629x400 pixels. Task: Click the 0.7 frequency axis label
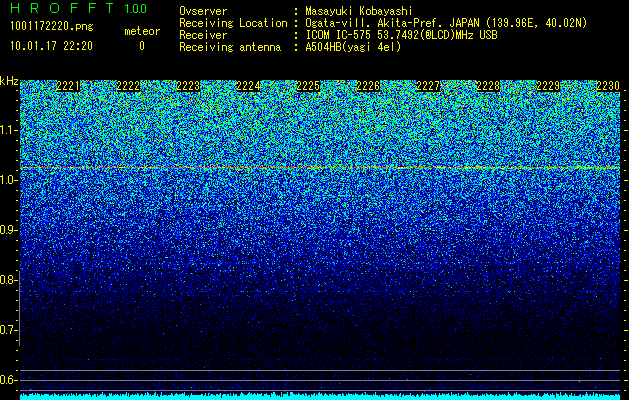(9, 330)
